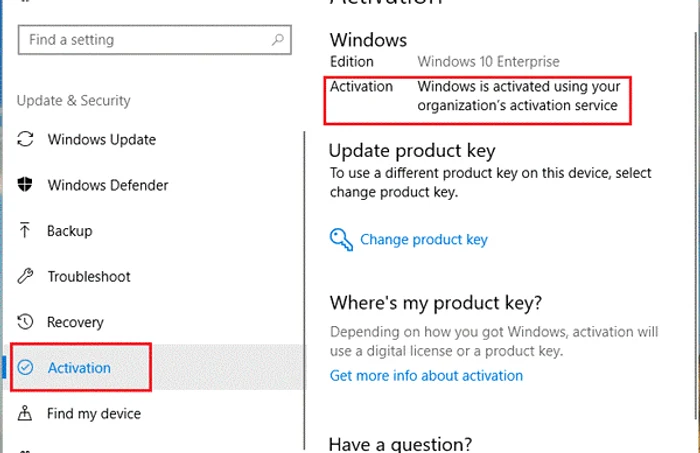Click the Change product key link
700x453 pixels.
point(424,240)
